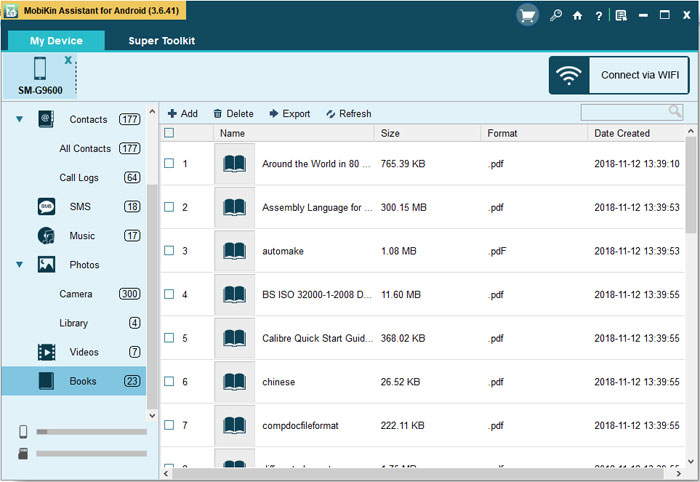Click the book list scroll down arrow

(x=691, y=461)
